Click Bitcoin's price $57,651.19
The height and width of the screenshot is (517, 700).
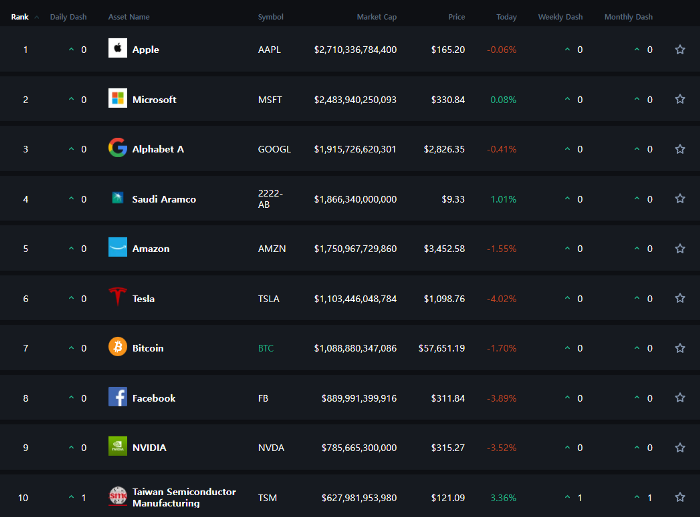[442, 348]
